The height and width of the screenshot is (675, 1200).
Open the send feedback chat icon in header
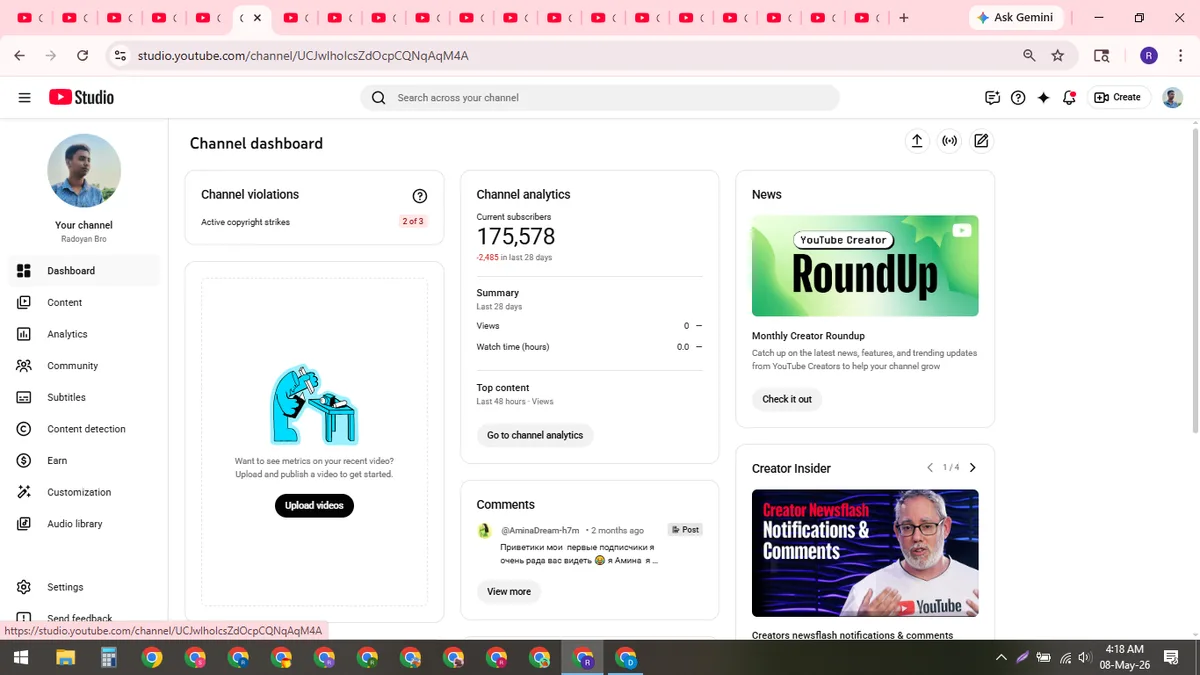[x=992, y=98]
